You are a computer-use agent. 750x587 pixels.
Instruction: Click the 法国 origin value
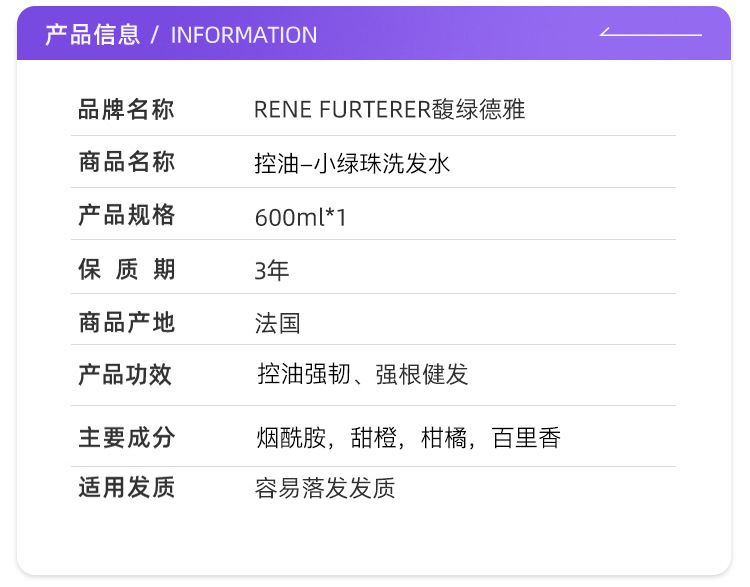click(x=277, y=323)
